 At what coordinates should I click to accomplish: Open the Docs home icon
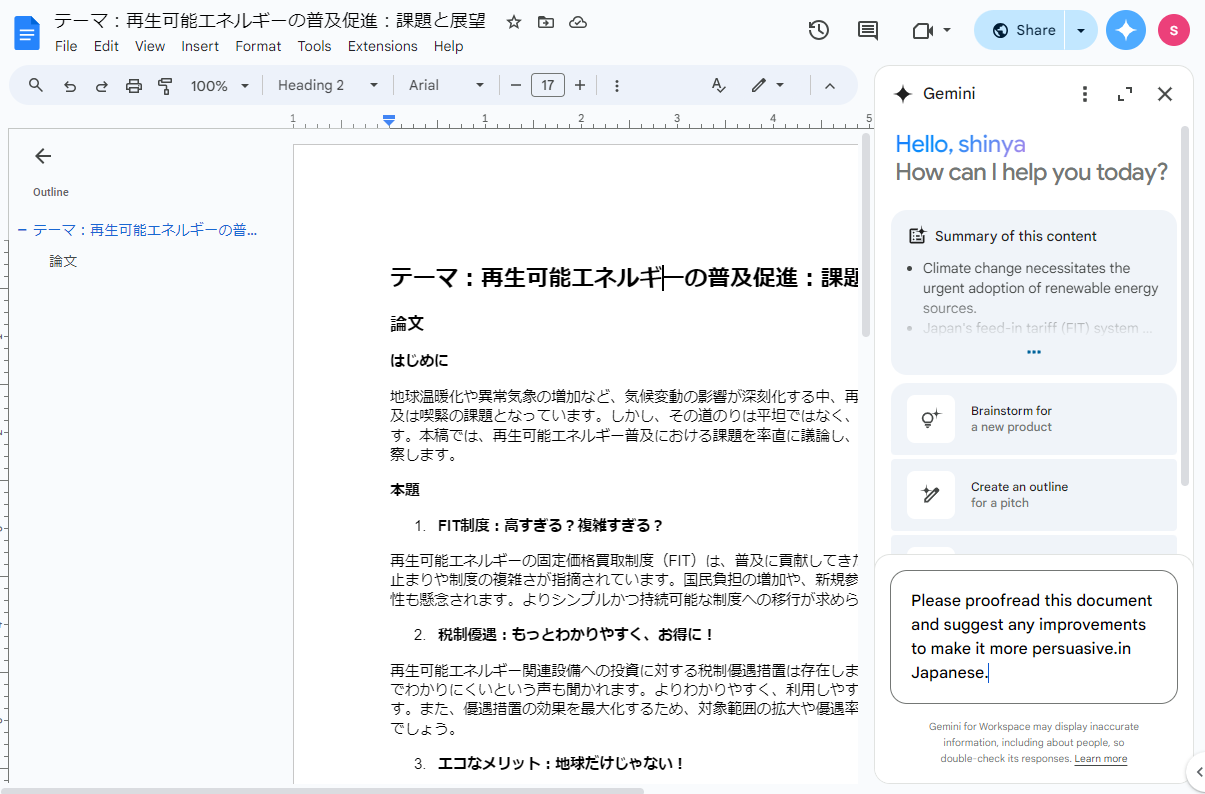[27, 33]
